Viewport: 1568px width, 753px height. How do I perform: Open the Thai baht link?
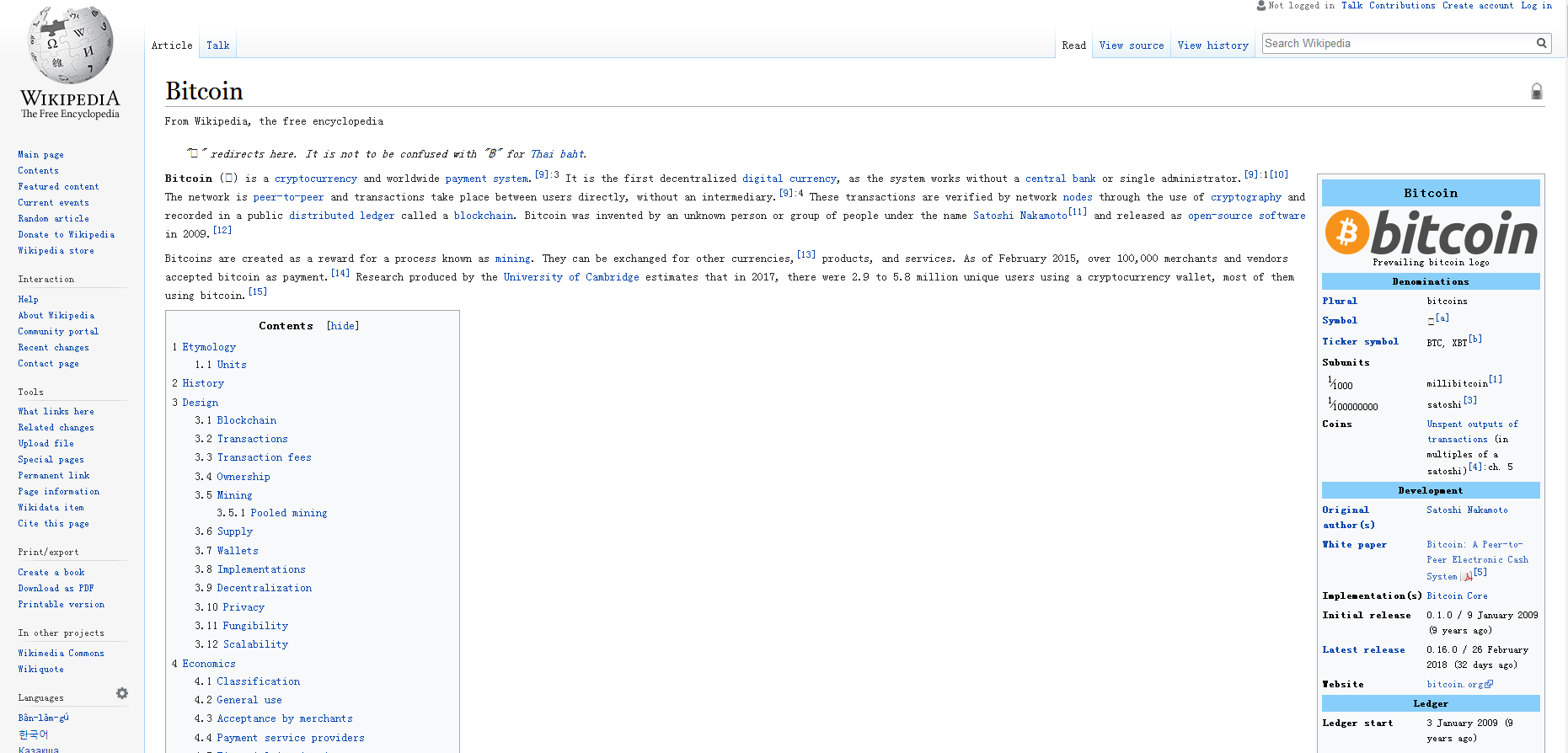click(x=557, y=154)
